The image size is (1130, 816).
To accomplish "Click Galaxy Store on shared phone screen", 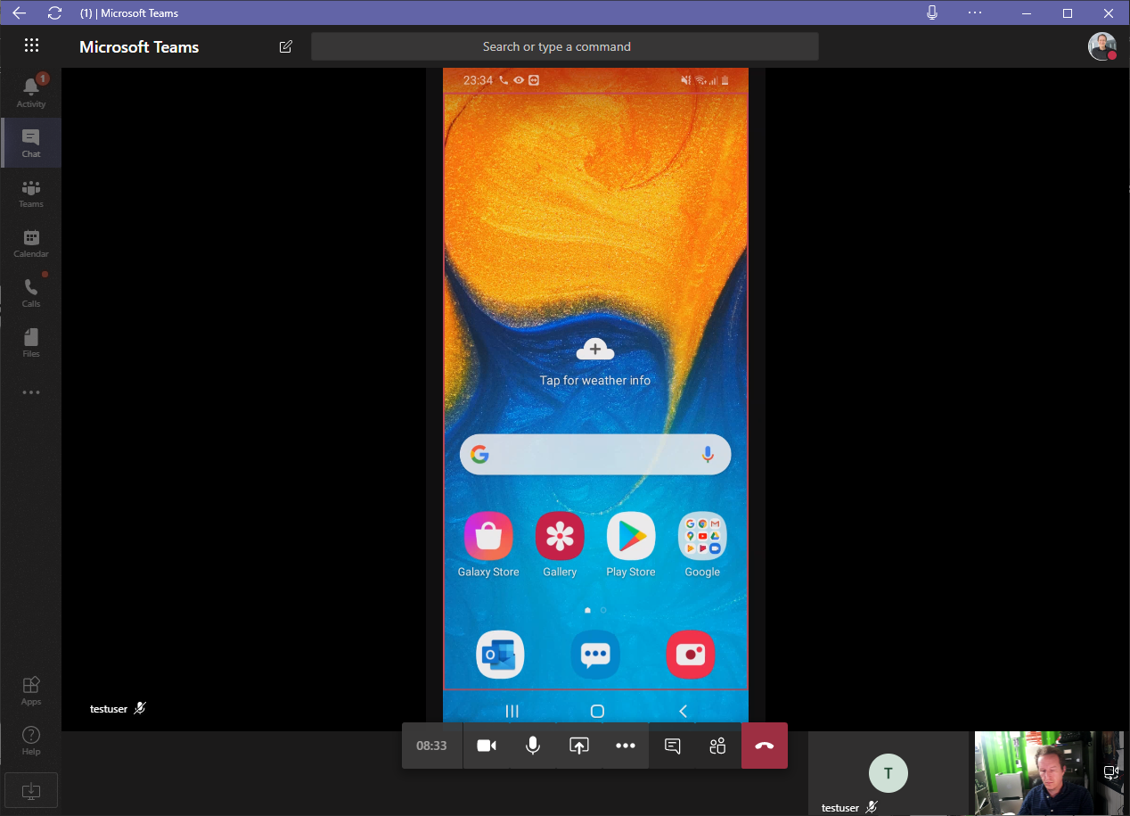I will point(488,545).
